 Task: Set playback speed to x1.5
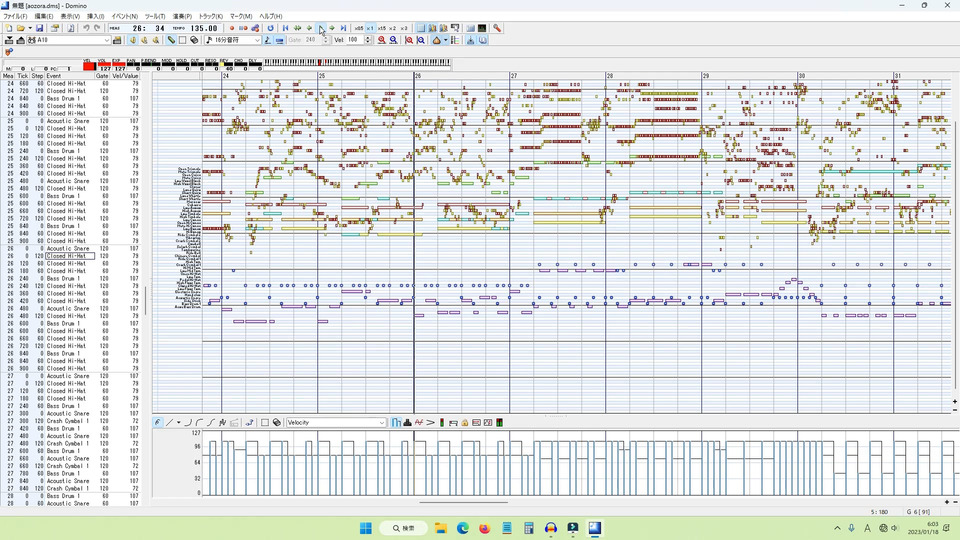(x=381, y=28)
